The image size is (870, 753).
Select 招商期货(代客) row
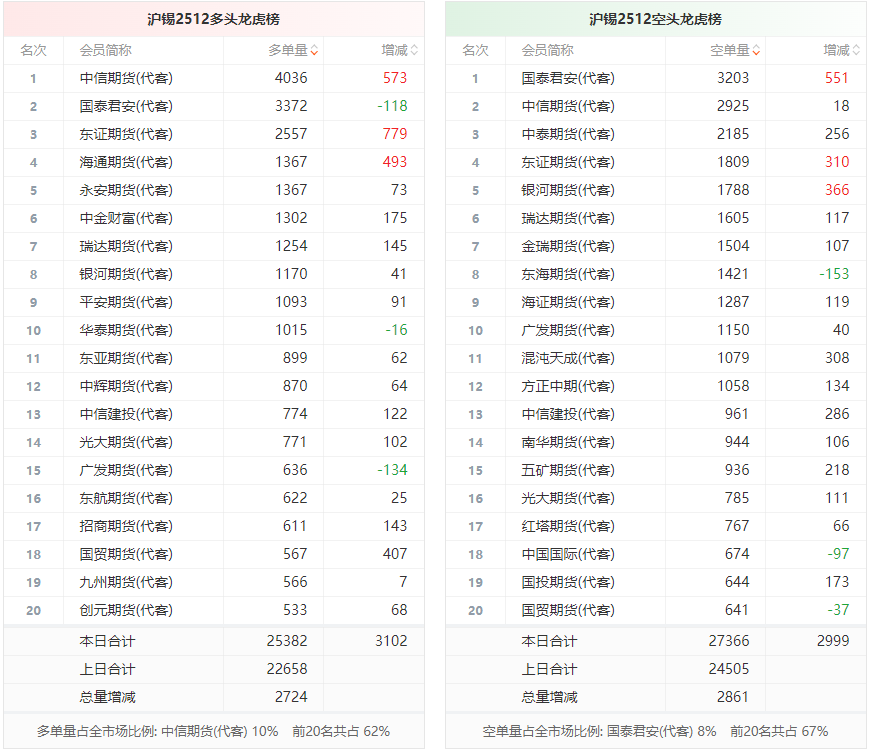[x=214, y=526]
